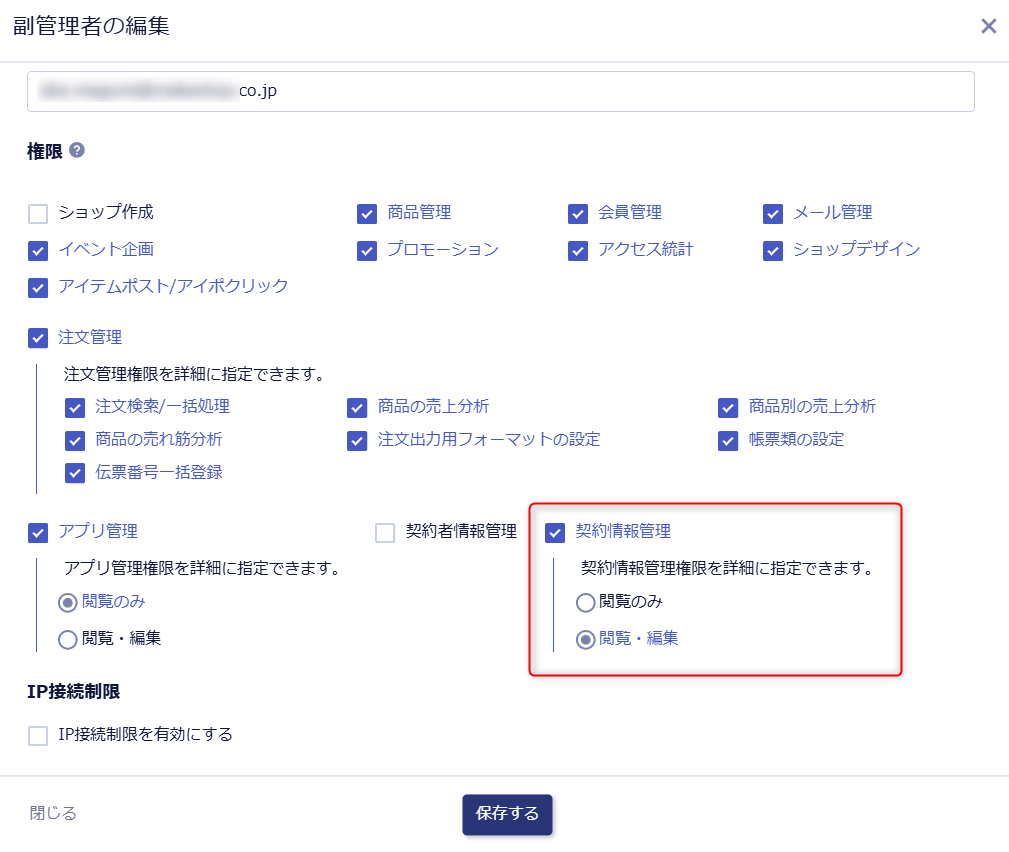
Task: Click the 閉じる link
Action: click(x=53, y=813)
